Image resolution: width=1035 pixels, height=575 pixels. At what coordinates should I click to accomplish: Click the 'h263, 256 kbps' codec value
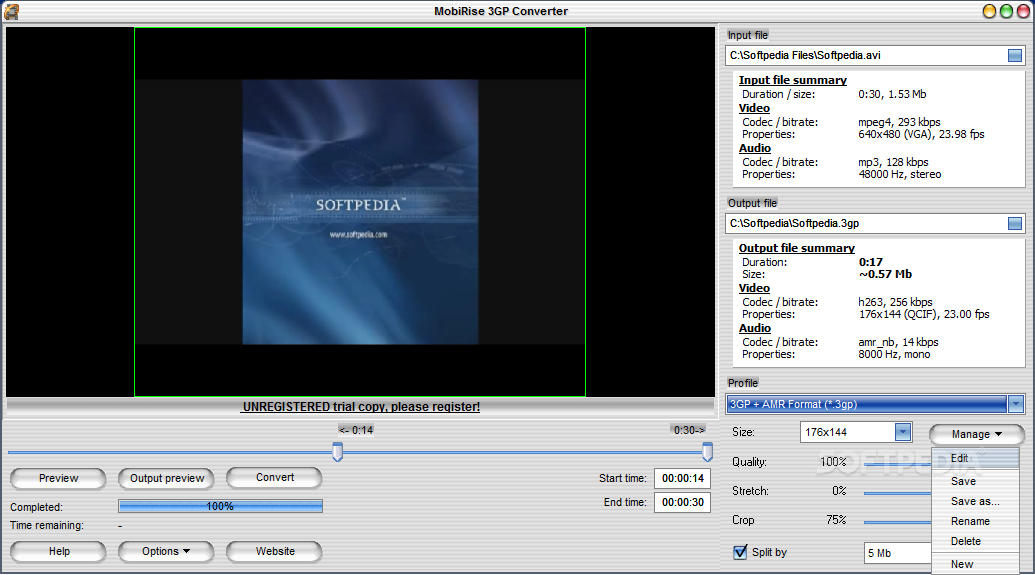coord(895,302)
